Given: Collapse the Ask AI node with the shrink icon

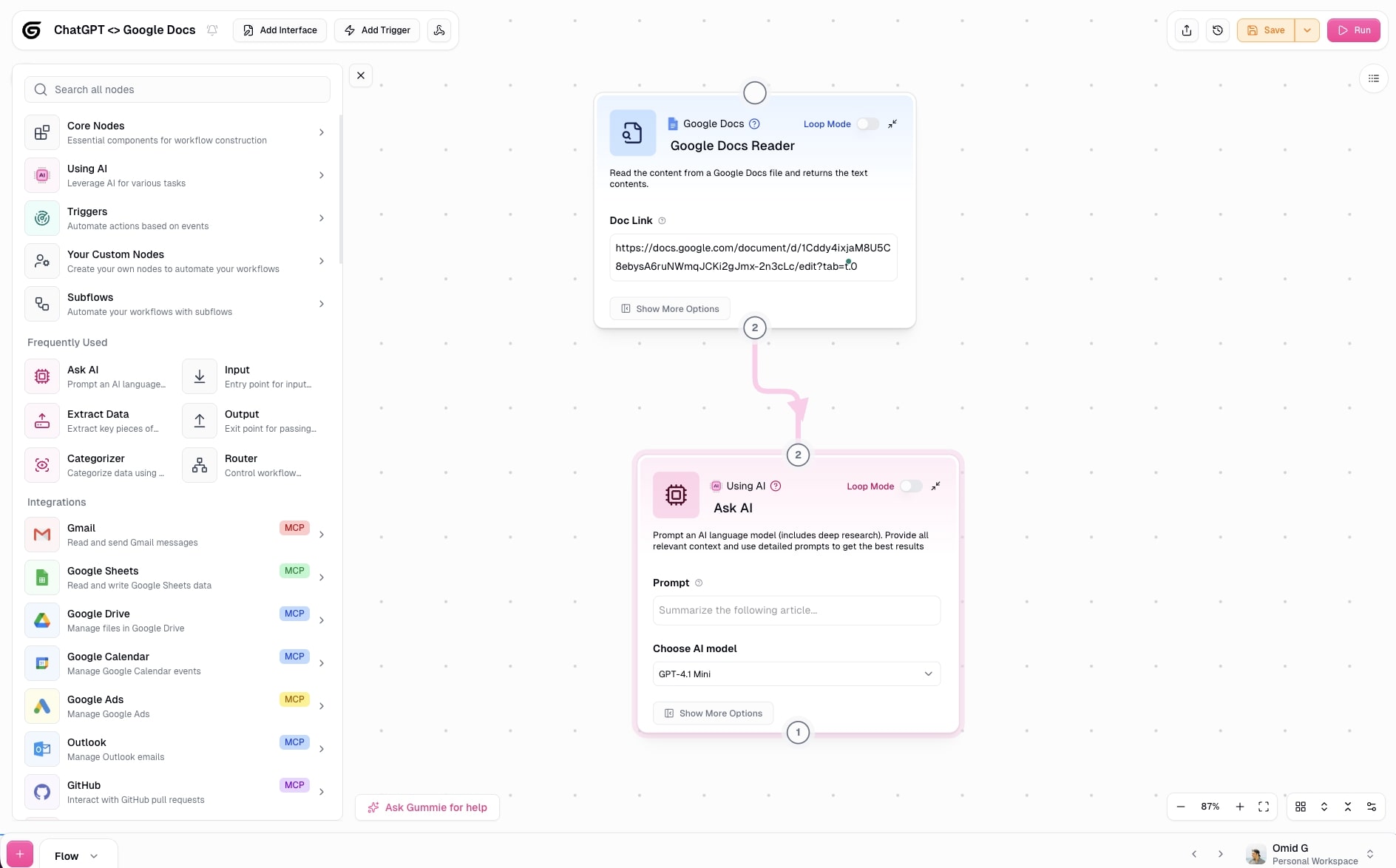Looking at the screenshot, I should click(935, 486).
